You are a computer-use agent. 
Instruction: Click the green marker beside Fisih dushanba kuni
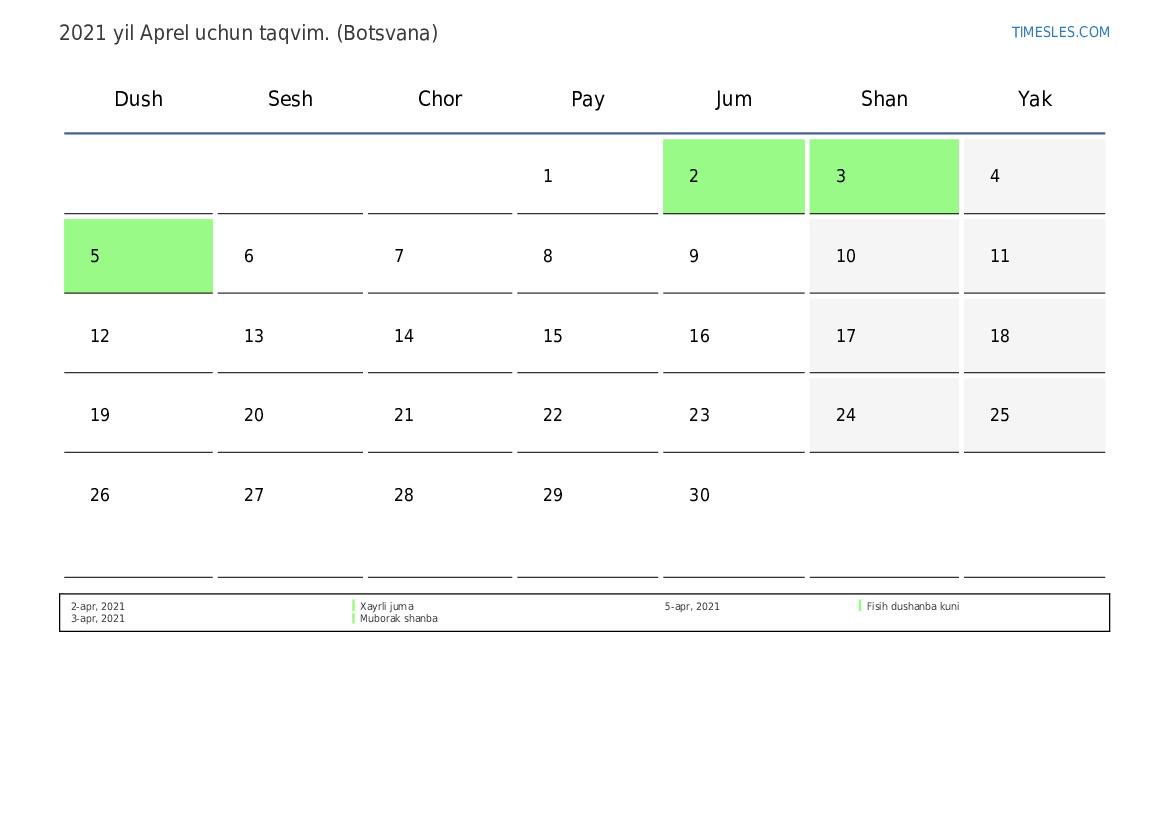tap(860, 605)
